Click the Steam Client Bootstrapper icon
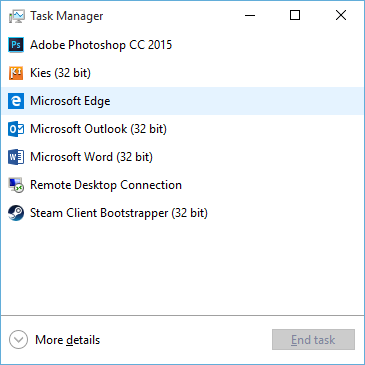The image size is (365, 365). [x=16, y=213]
